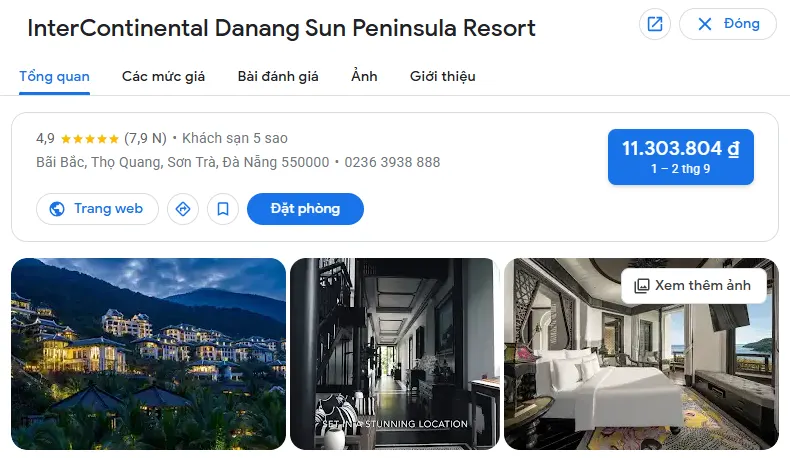Image resolution: width=790 pixels, height=458 pixels.
Task: Click the gallery icon in Xem thêm ảnh
Action: pos(641,286)
